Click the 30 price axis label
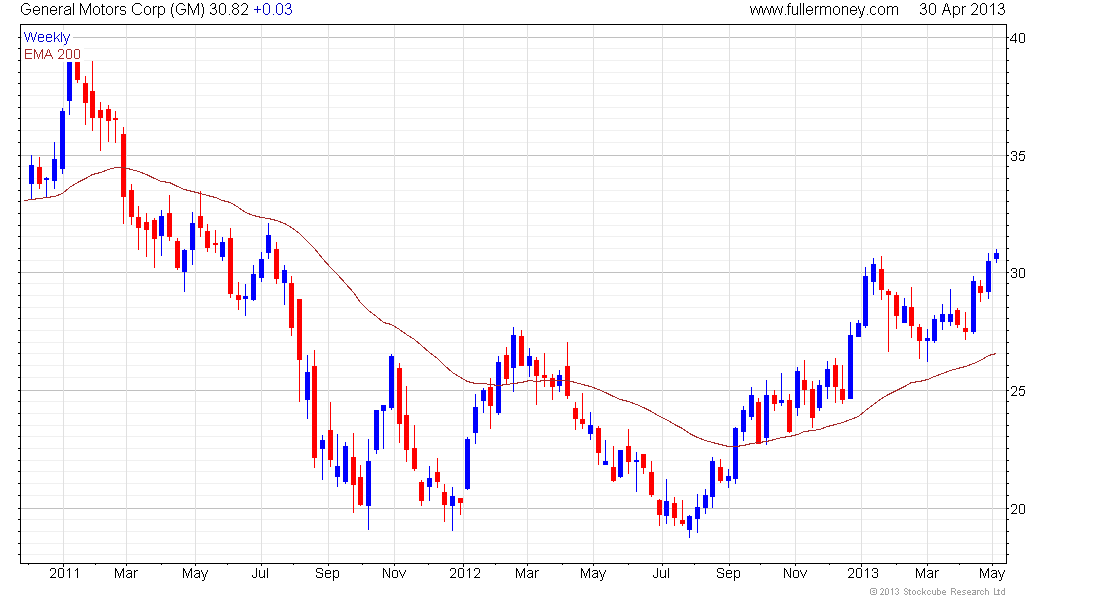 click(1017, 273)
